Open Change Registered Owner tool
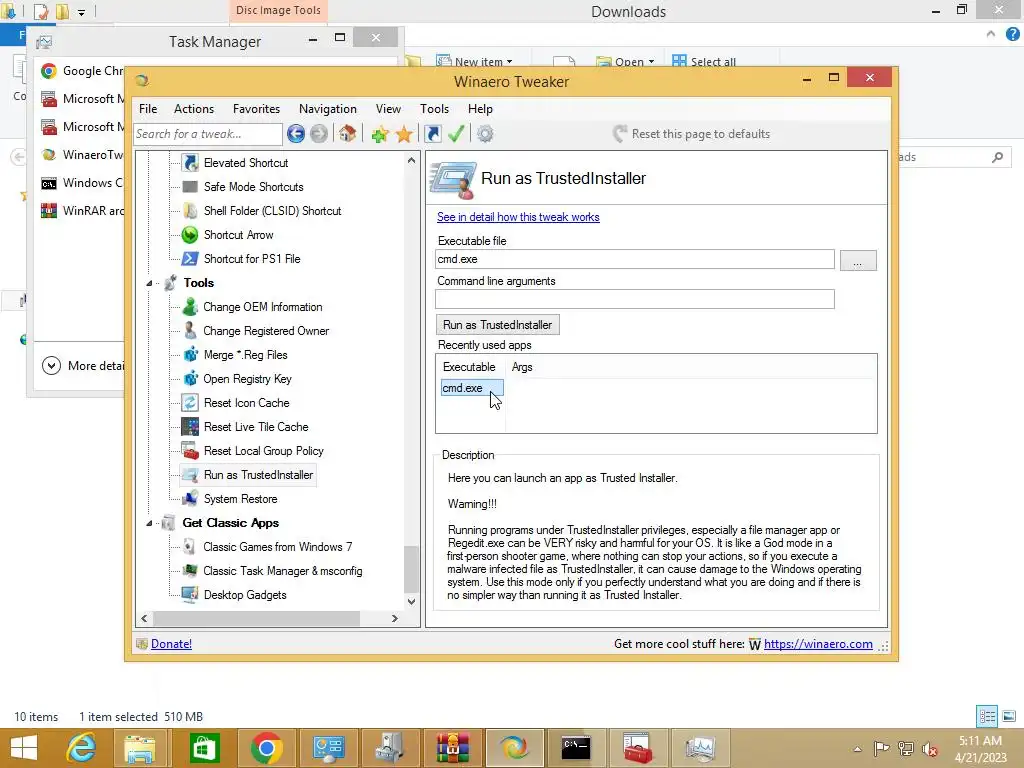Image resolution: width=1024 pixels, height=768 pixels. pos(266,331)
